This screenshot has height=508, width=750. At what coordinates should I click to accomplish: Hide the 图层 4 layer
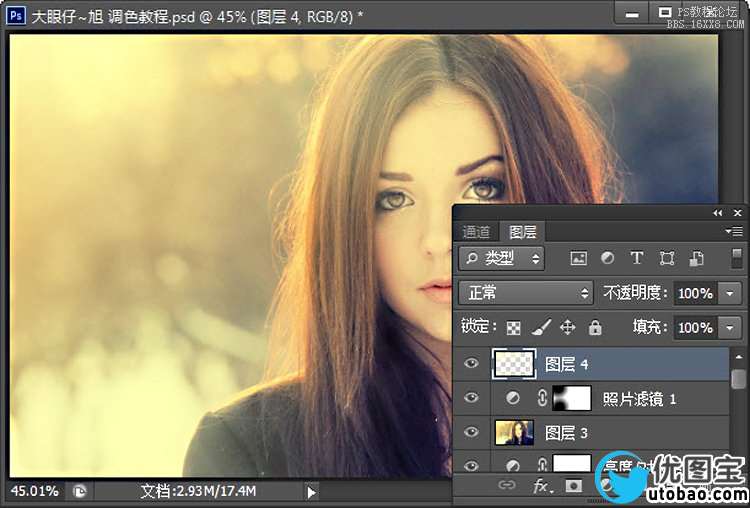(x=471, y=364)
